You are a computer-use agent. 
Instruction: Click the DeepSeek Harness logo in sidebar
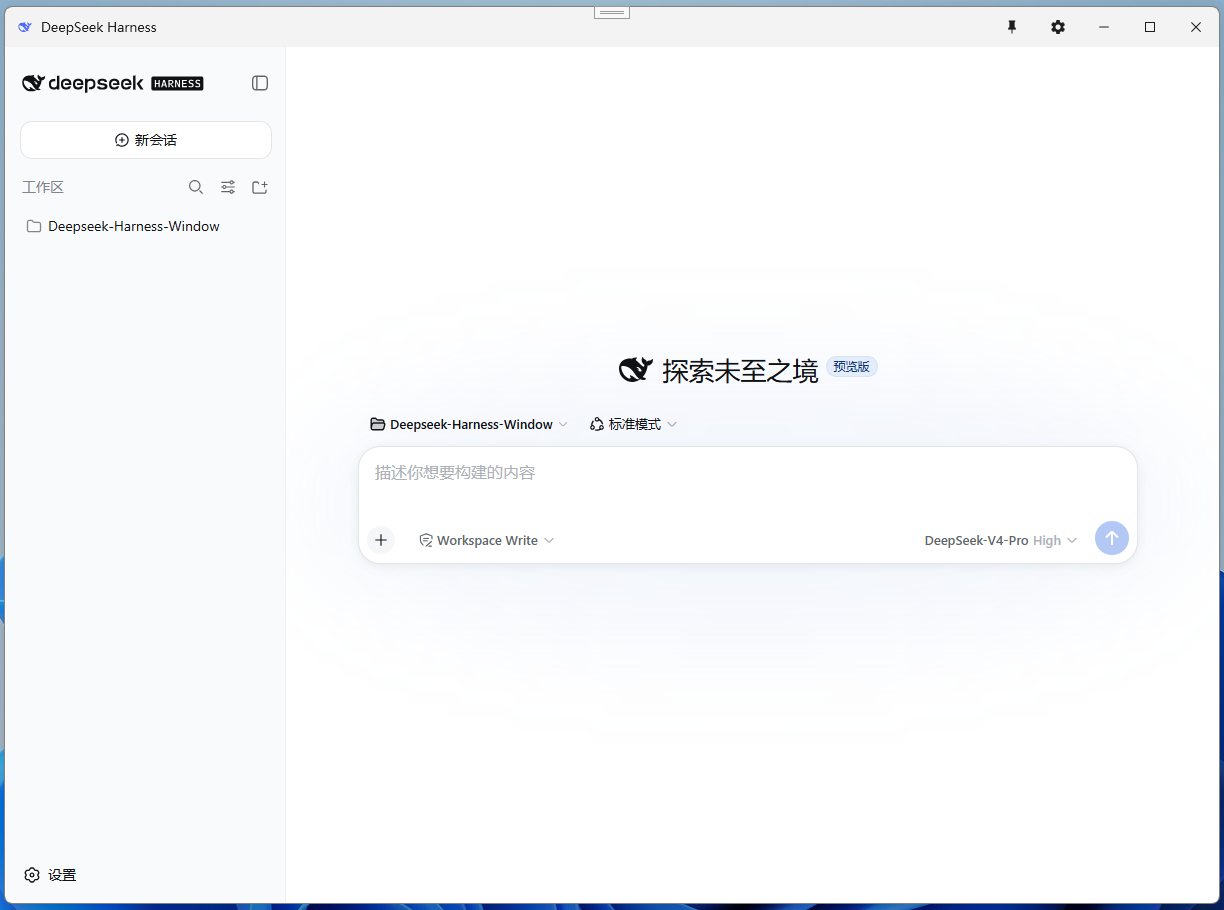click(113, 83)
